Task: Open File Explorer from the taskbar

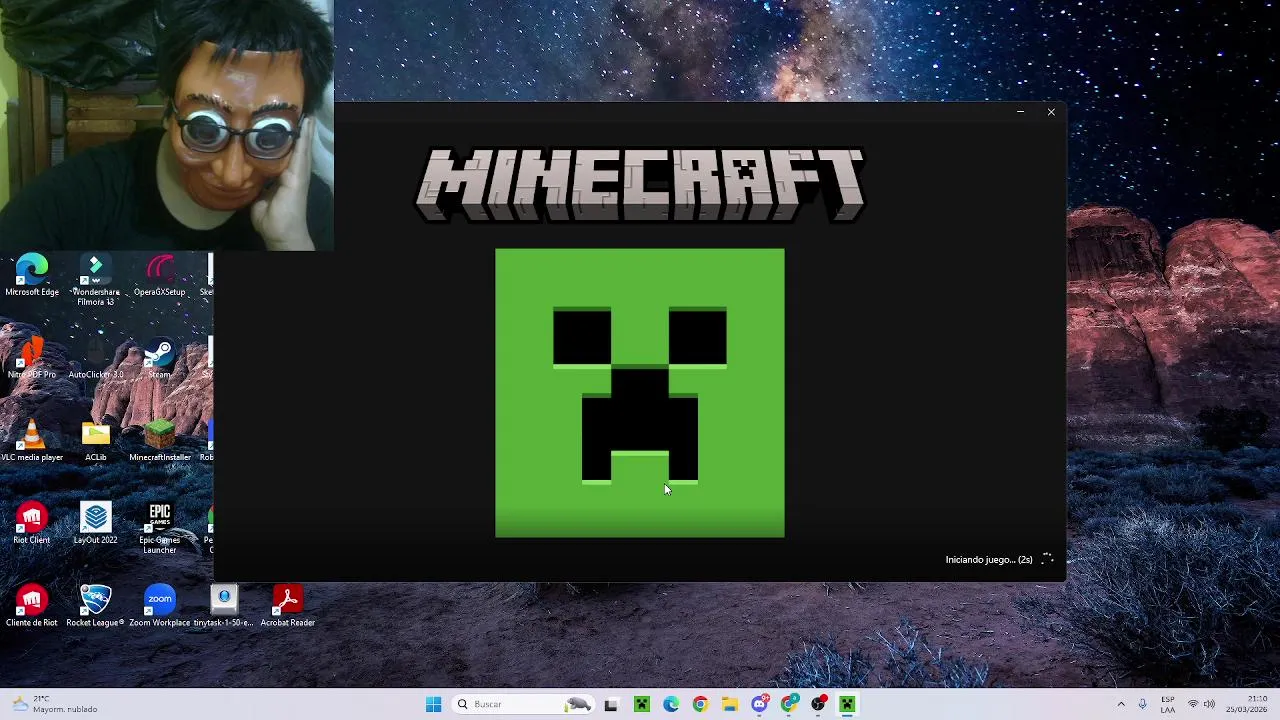Action: point(730,704)
